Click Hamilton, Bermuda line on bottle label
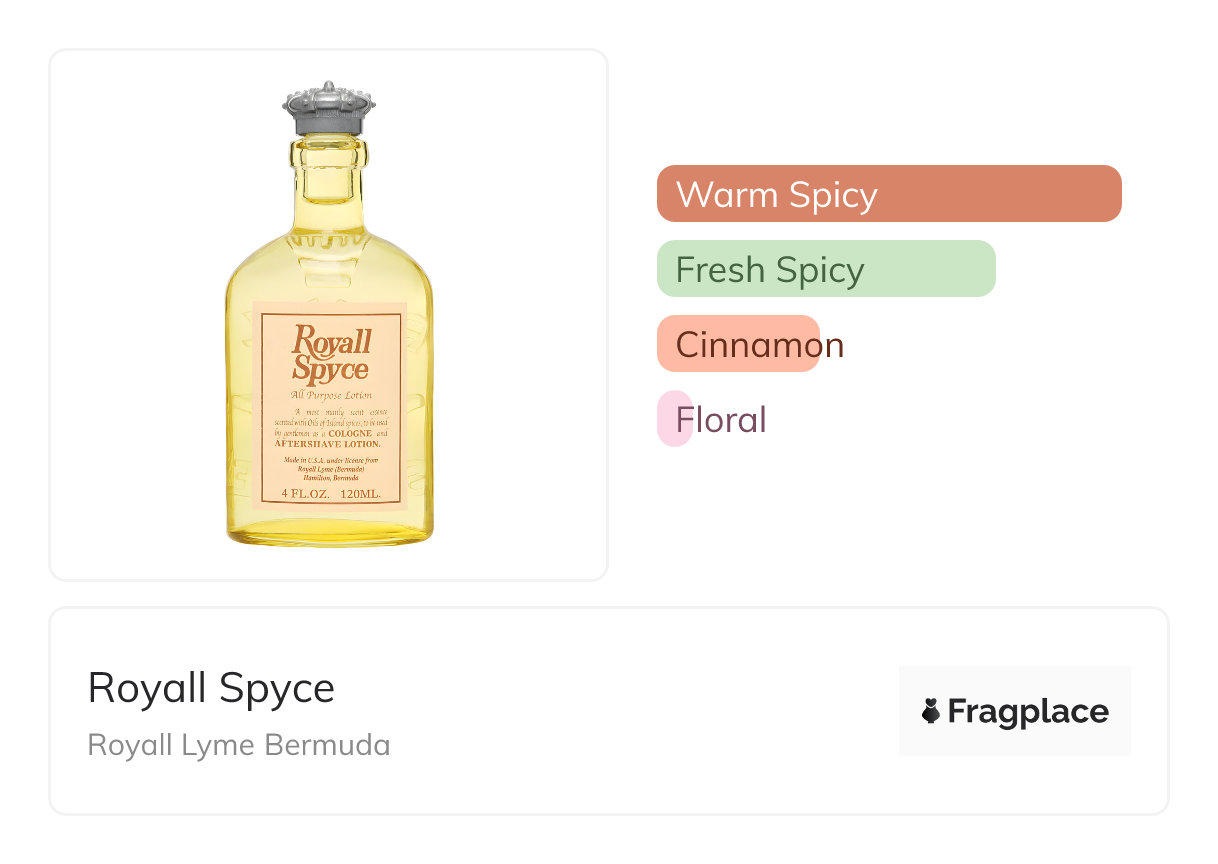Viewport: 1218px width, 864px height. point(330,478)
